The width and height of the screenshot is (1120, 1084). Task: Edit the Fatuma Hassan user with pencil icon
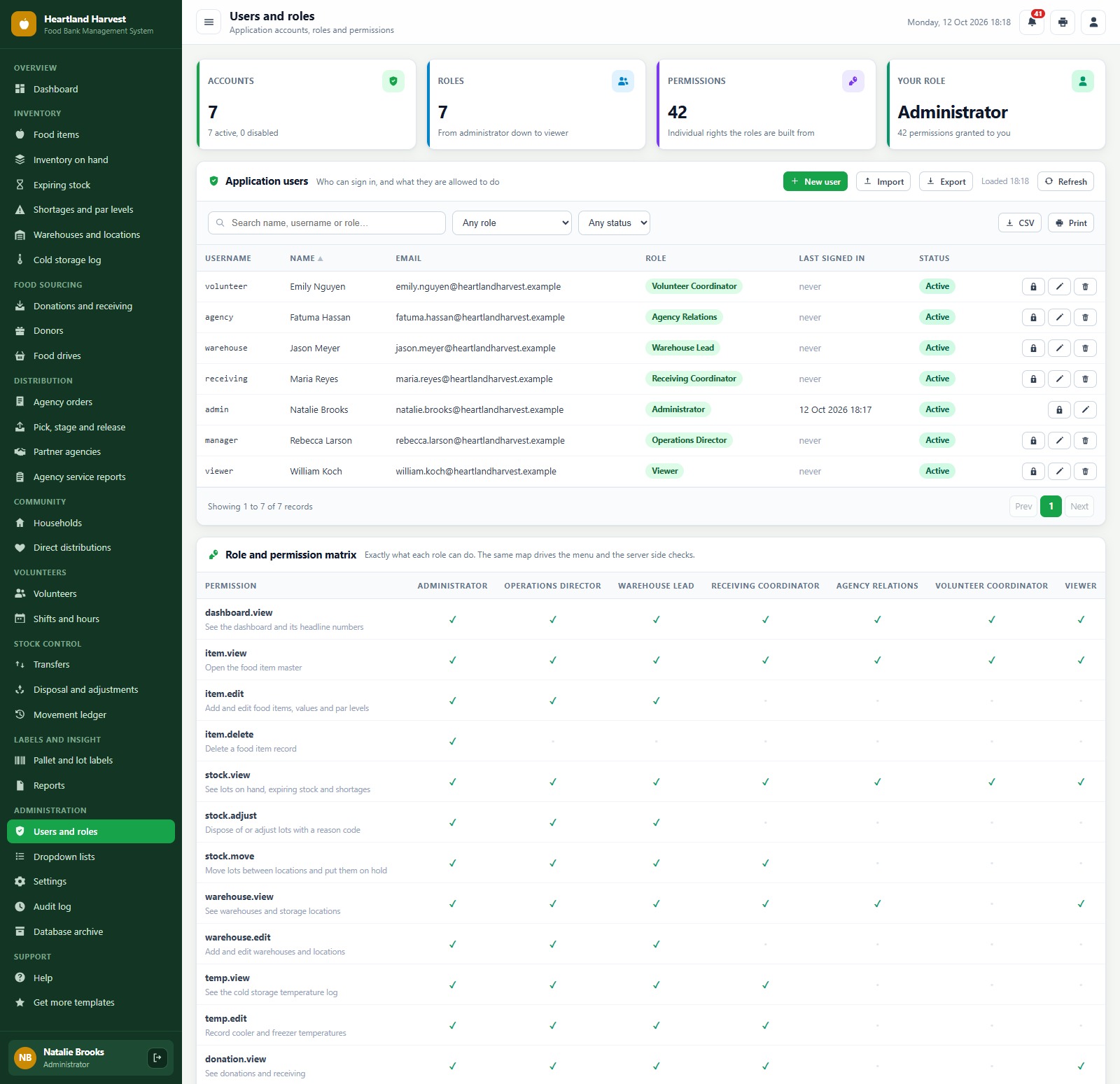tap(1059, 317)
